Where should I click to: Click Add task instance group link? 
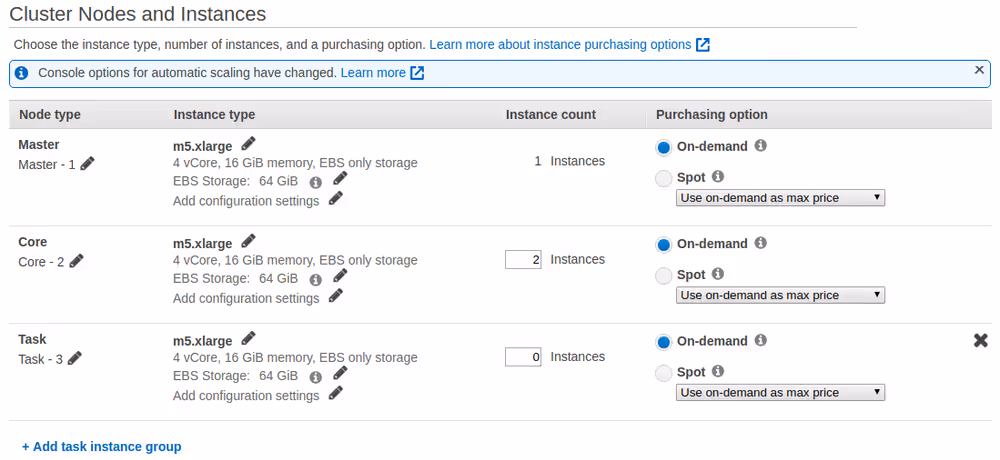tap(102, 447)
